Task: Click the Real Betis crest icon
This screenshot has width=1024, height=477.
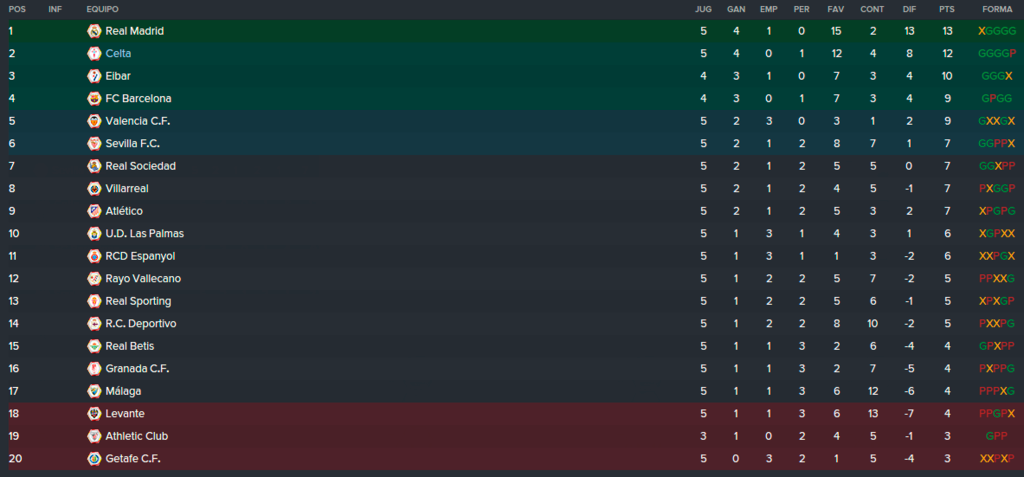Action: point(94,346)
